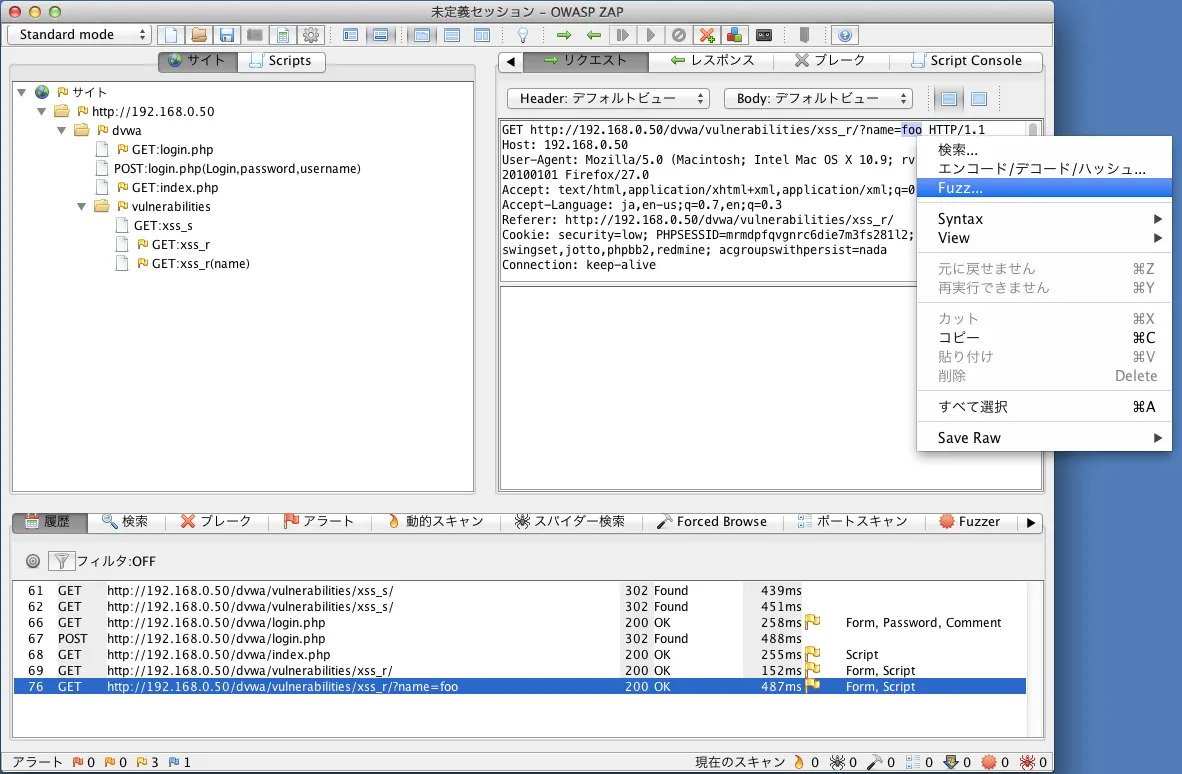
Task: Toggle the target circle icon in history panel
Action: tap(33, 561)
